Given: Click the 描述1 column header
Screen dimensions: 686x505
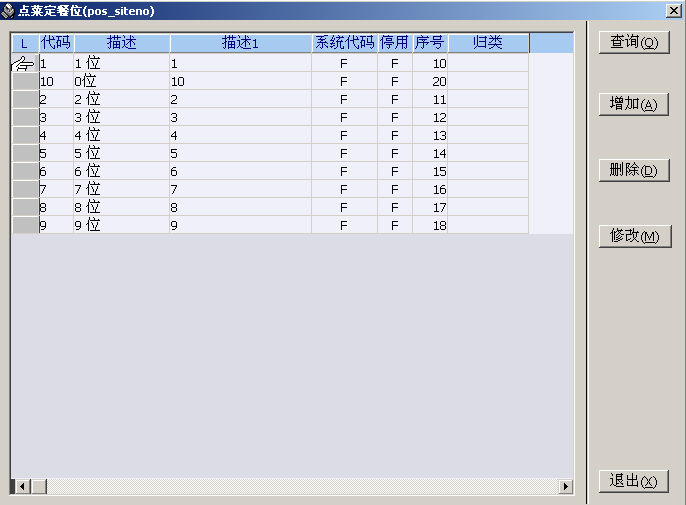Looking at the screenshot, I should click(x=240, y=43).
